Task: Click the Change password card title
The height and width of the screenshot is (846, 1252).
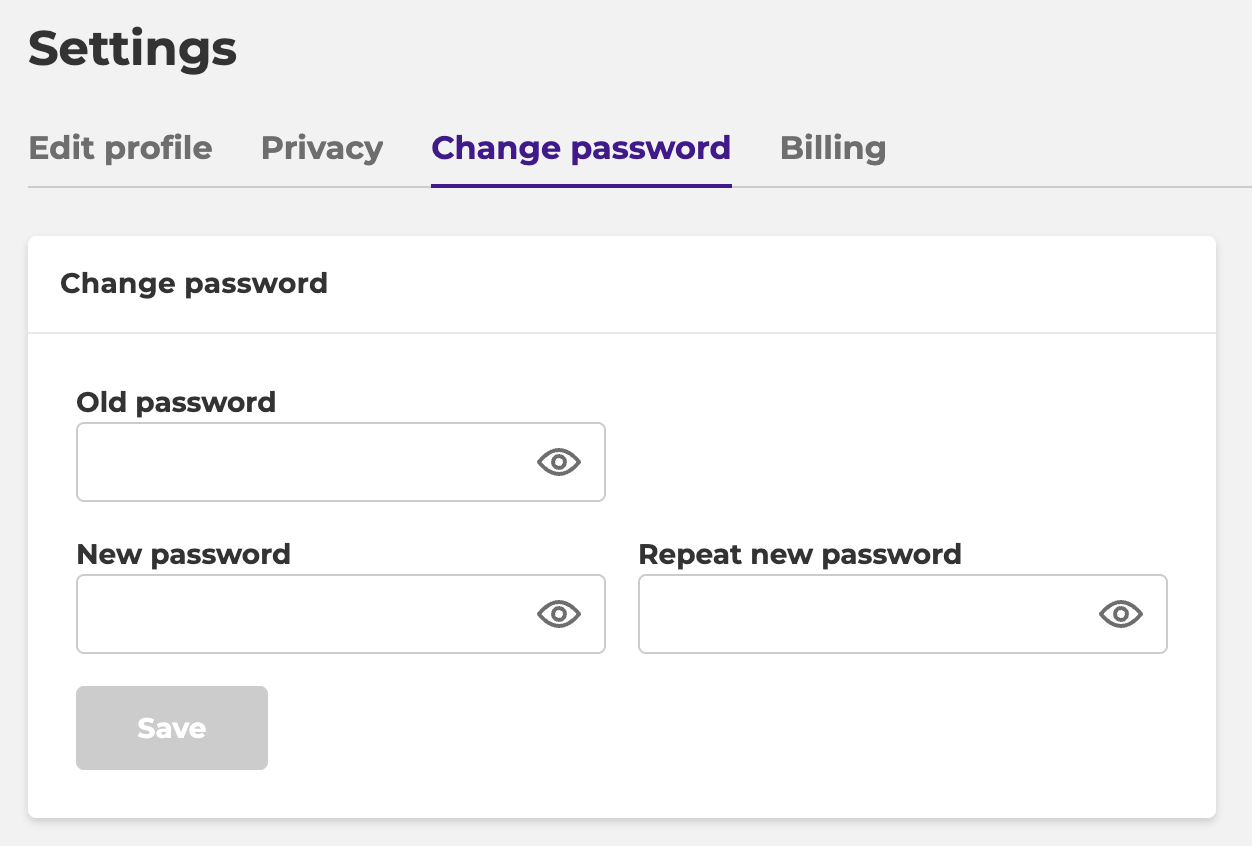Action: [x=194, y=284]
